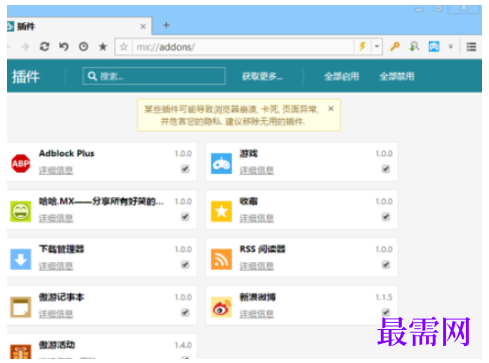Image resolution: width=489 pixels, height=363 pixels.
Task: Toggle the 下载管理器 checkbox
Action: 185,265
